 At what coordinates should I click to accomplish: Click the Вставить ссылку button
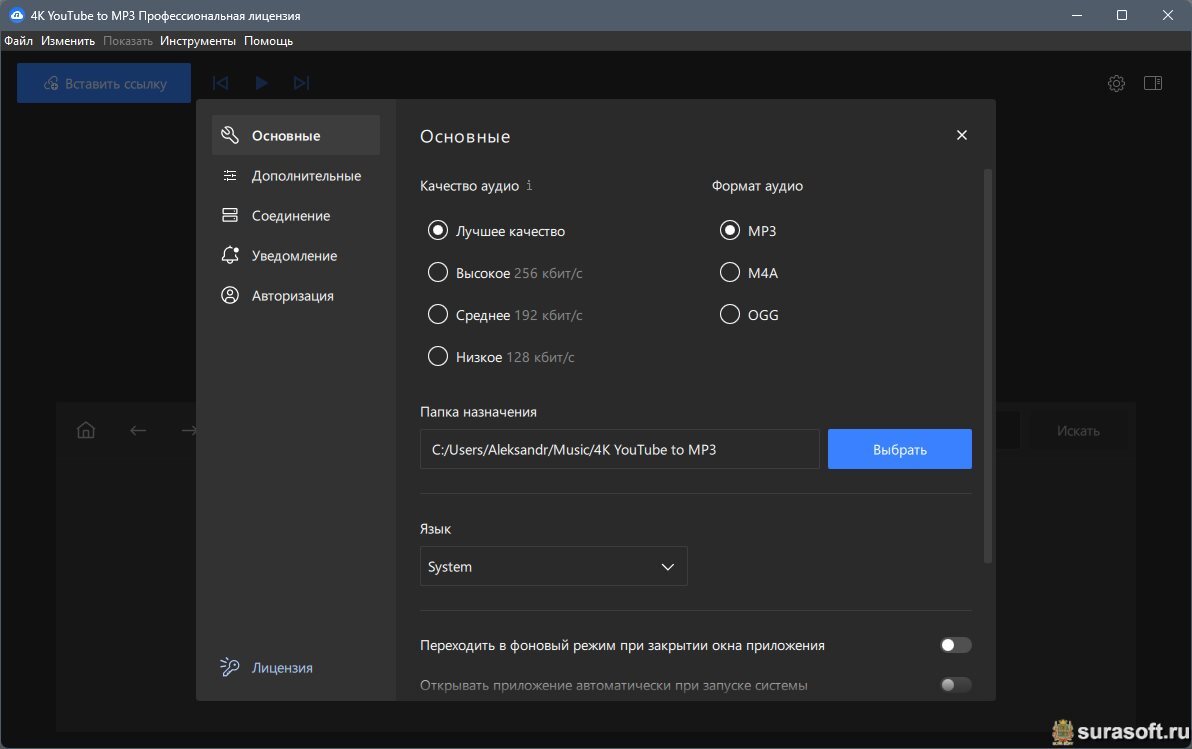(x=104, y=83)
